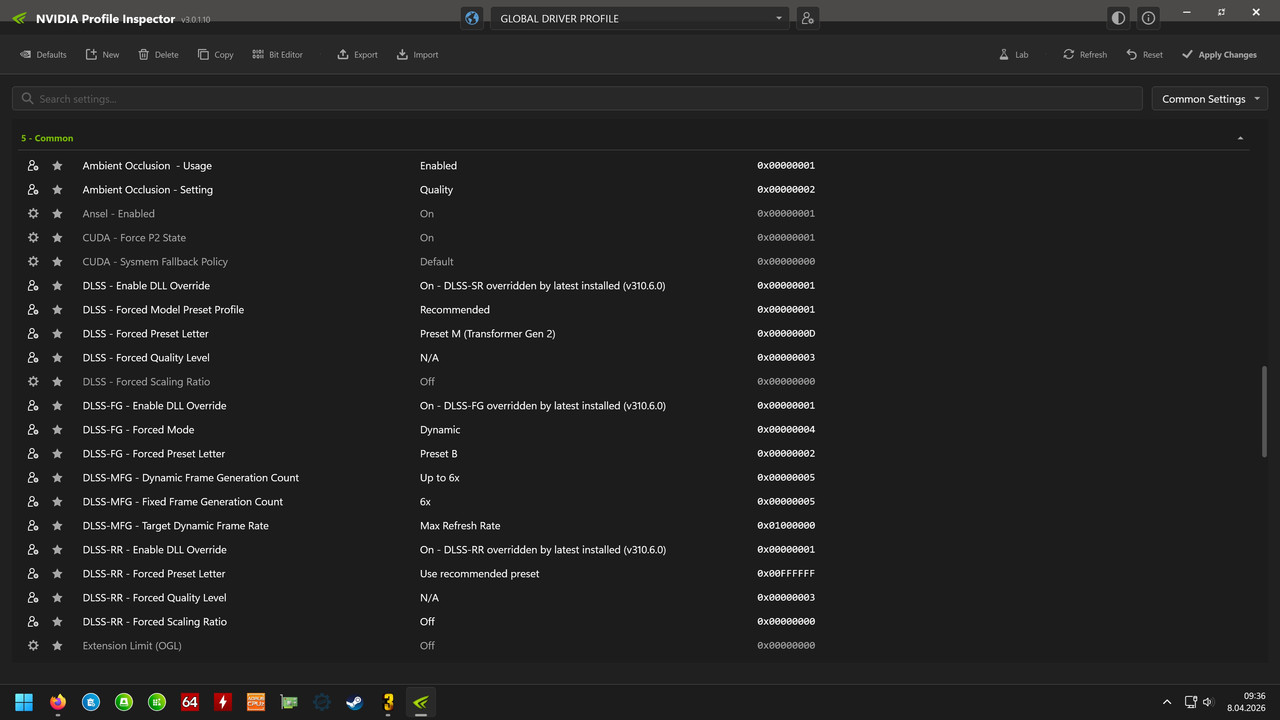Open the Enabled value for Ambient Occlusion - Usage
1280x720 pixels.
point(438,166)
